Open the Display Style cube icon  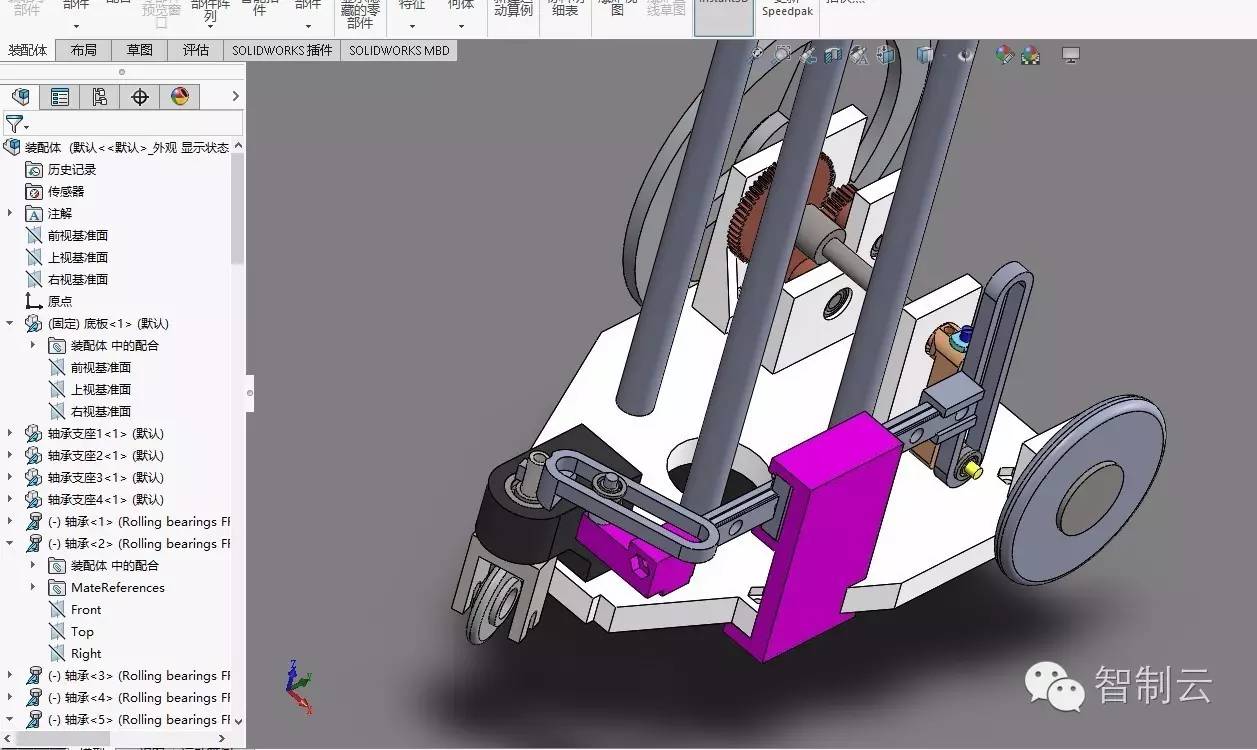(925, 55)
